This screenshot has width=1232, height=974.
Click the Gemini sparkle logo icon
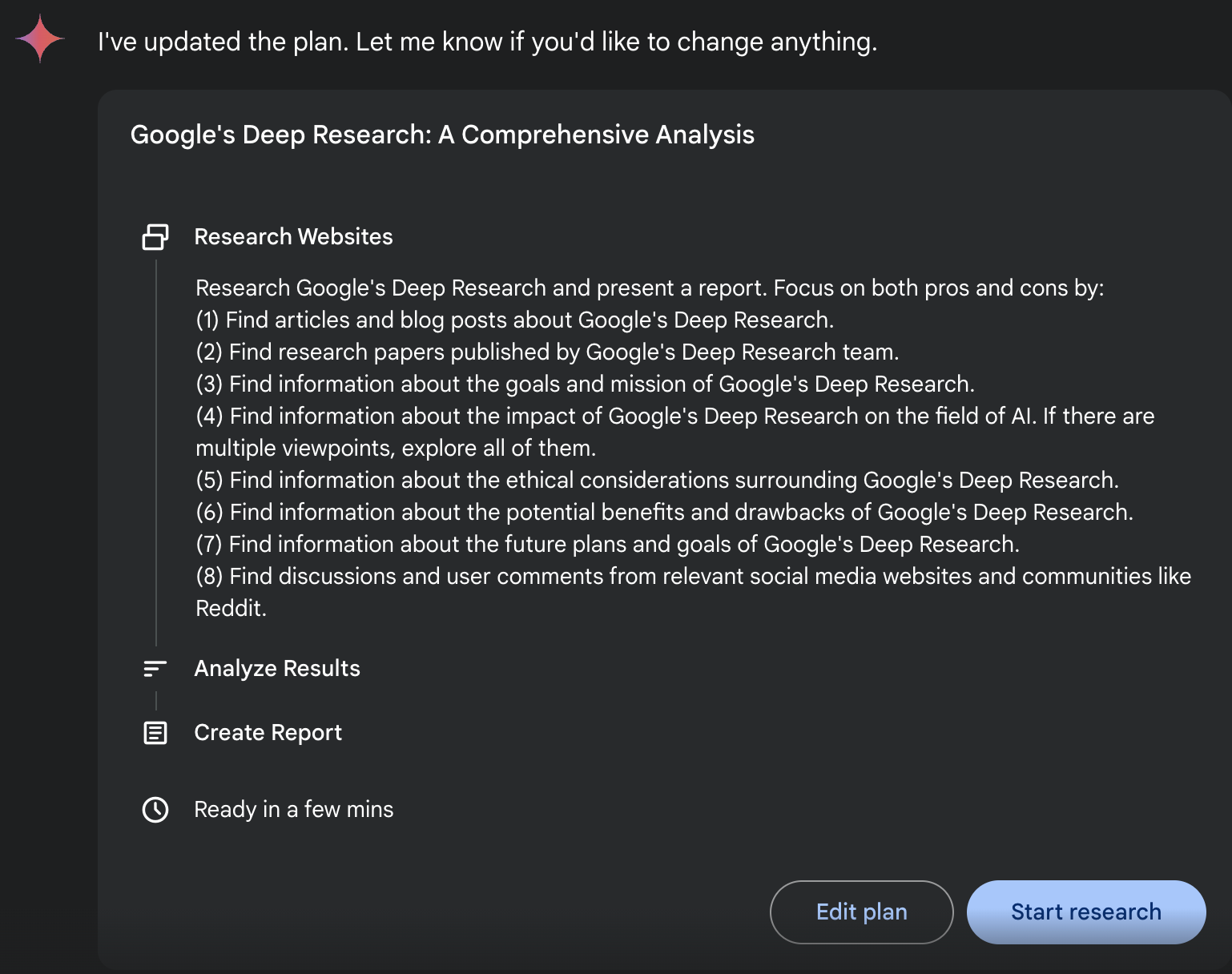click(40, 38)
